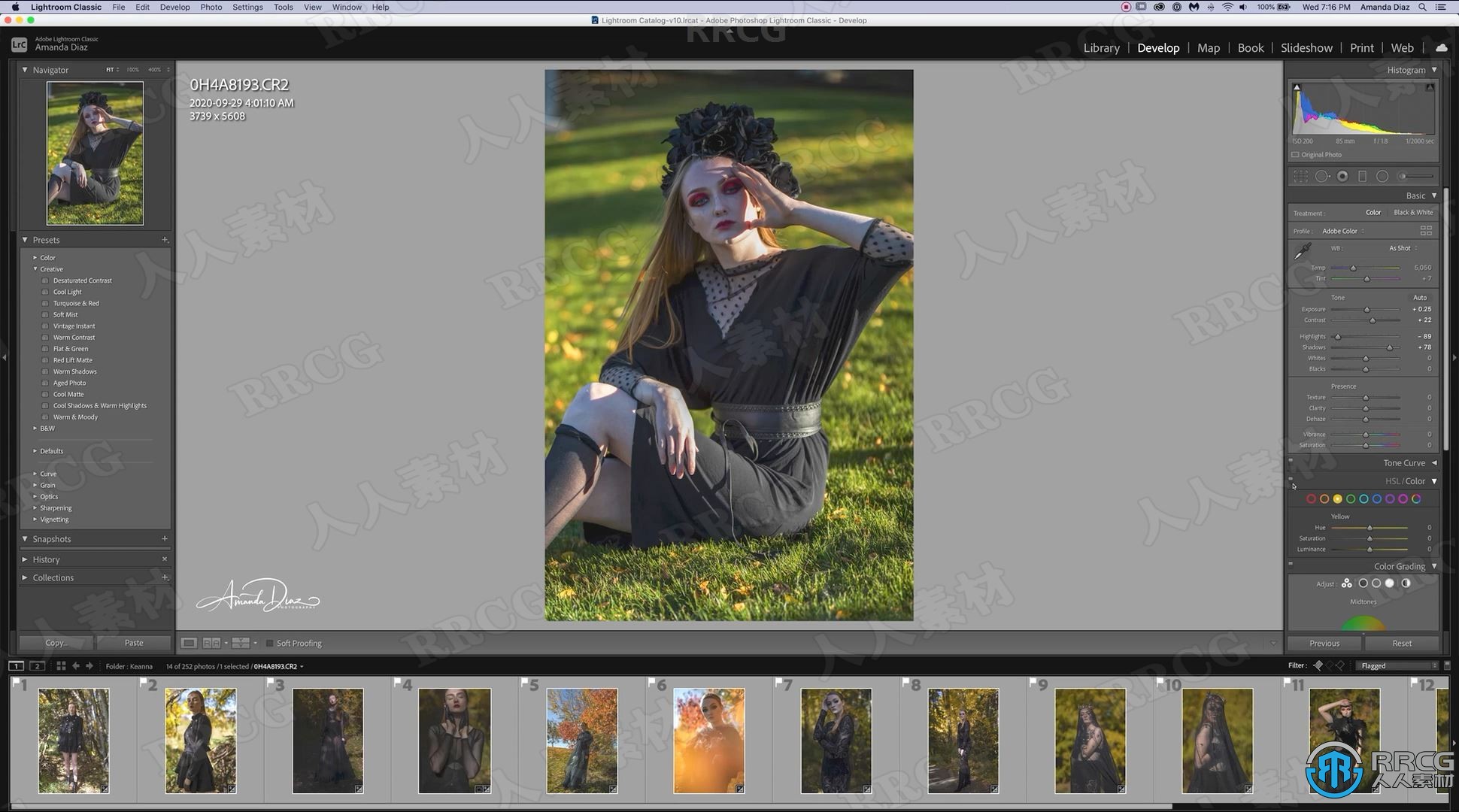Switch to the Map module
Viewport: 1459px width, 812px height.
(1208, 47)
